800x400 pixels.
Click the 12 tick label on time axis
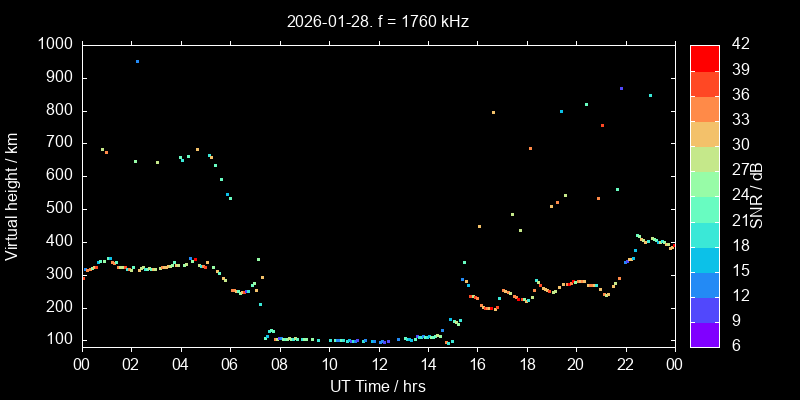[x=378, y=364]
